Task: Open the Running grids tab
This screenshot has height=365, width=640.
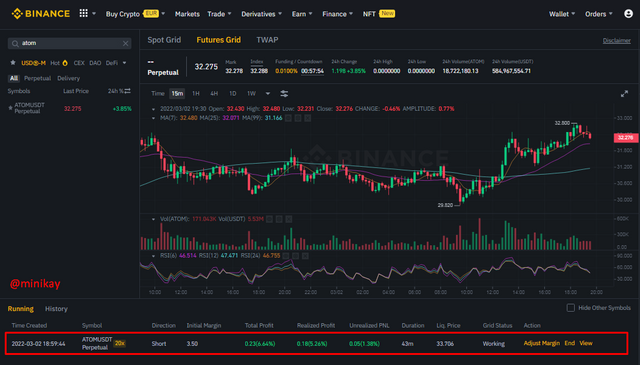Action: tap(20, 309)
